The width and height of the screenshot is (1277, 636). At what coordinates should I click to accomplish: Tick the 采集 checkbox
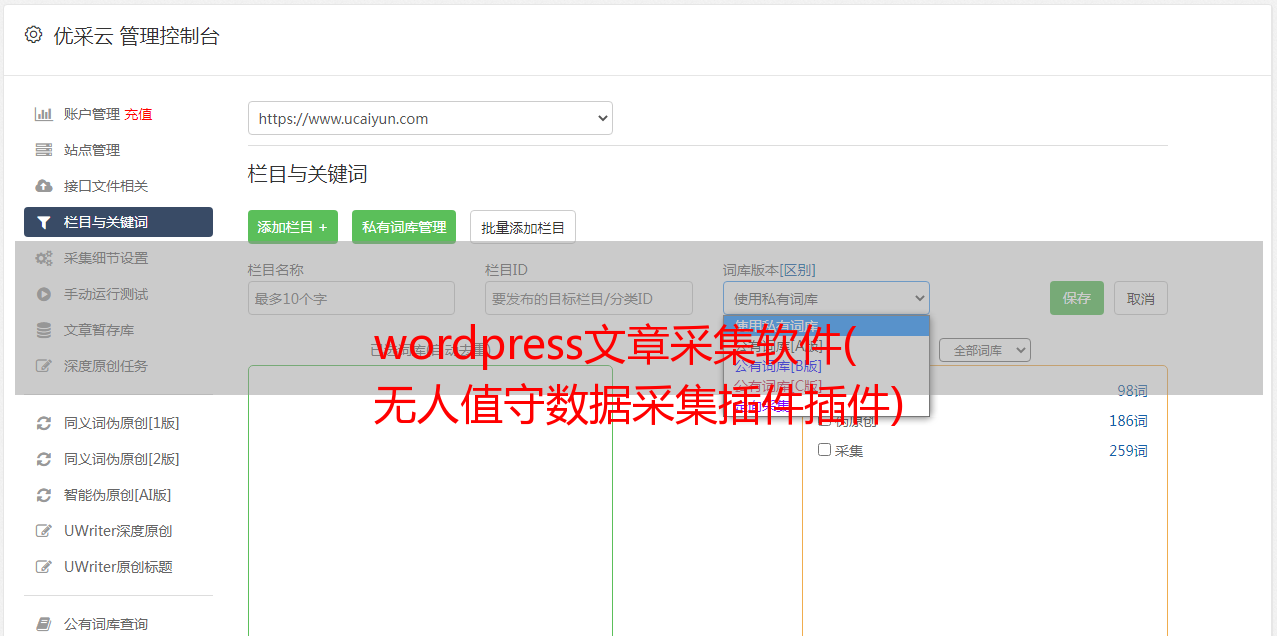[x=825, y=450]
